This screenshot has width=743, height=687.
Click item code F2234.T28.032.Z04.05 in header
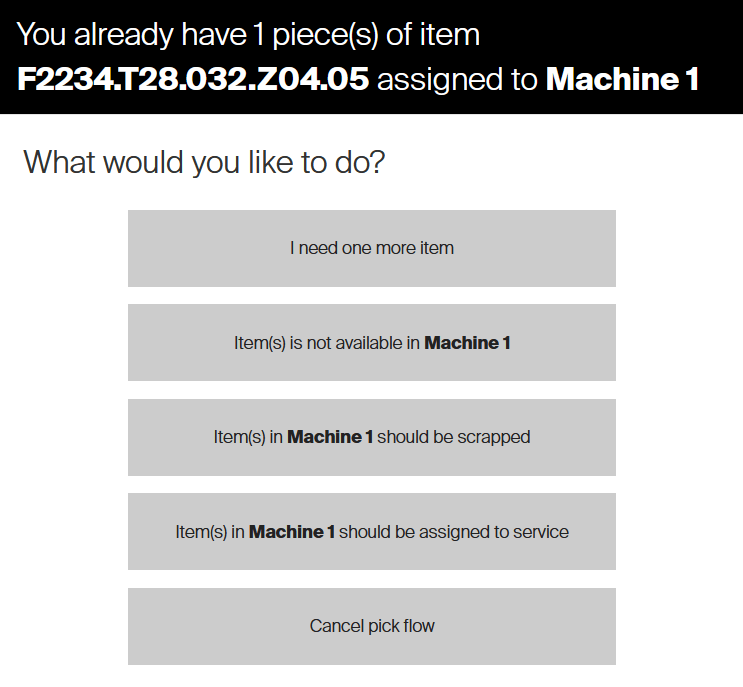pos(193,80)
